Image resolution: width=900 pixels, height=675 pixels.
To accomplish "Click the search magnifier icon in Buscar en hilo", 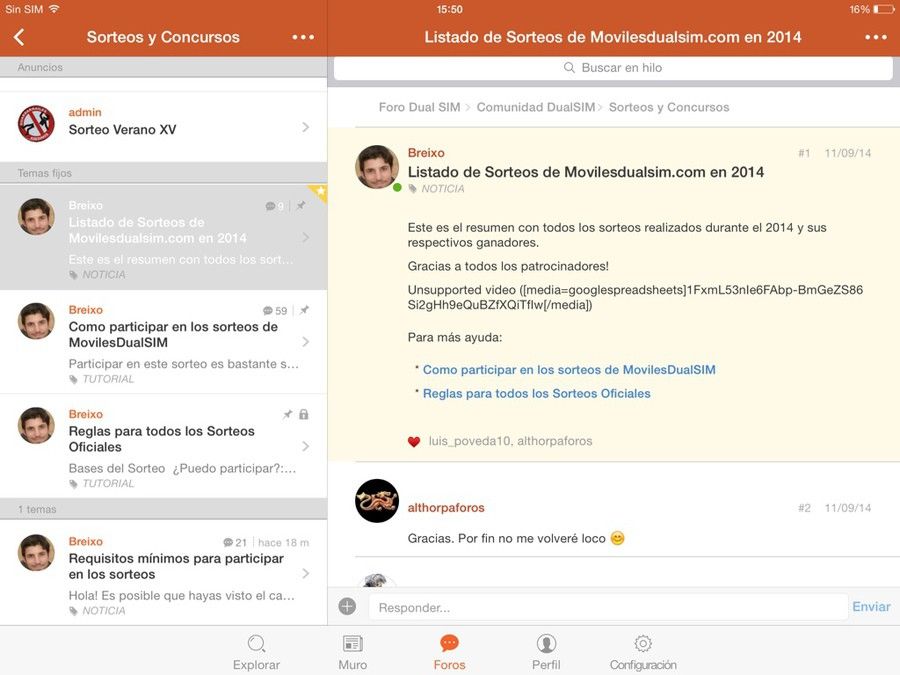I will pos(569,68).
